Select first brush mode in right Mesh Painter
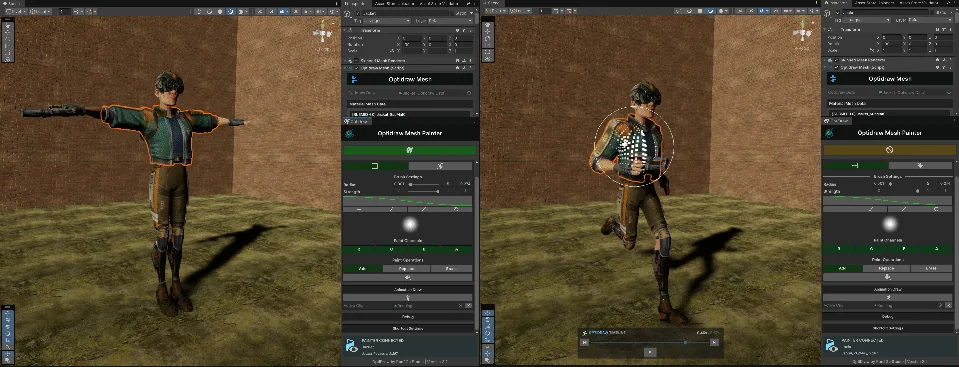Viewport: 959px width, 367px height. pos(855,165)
